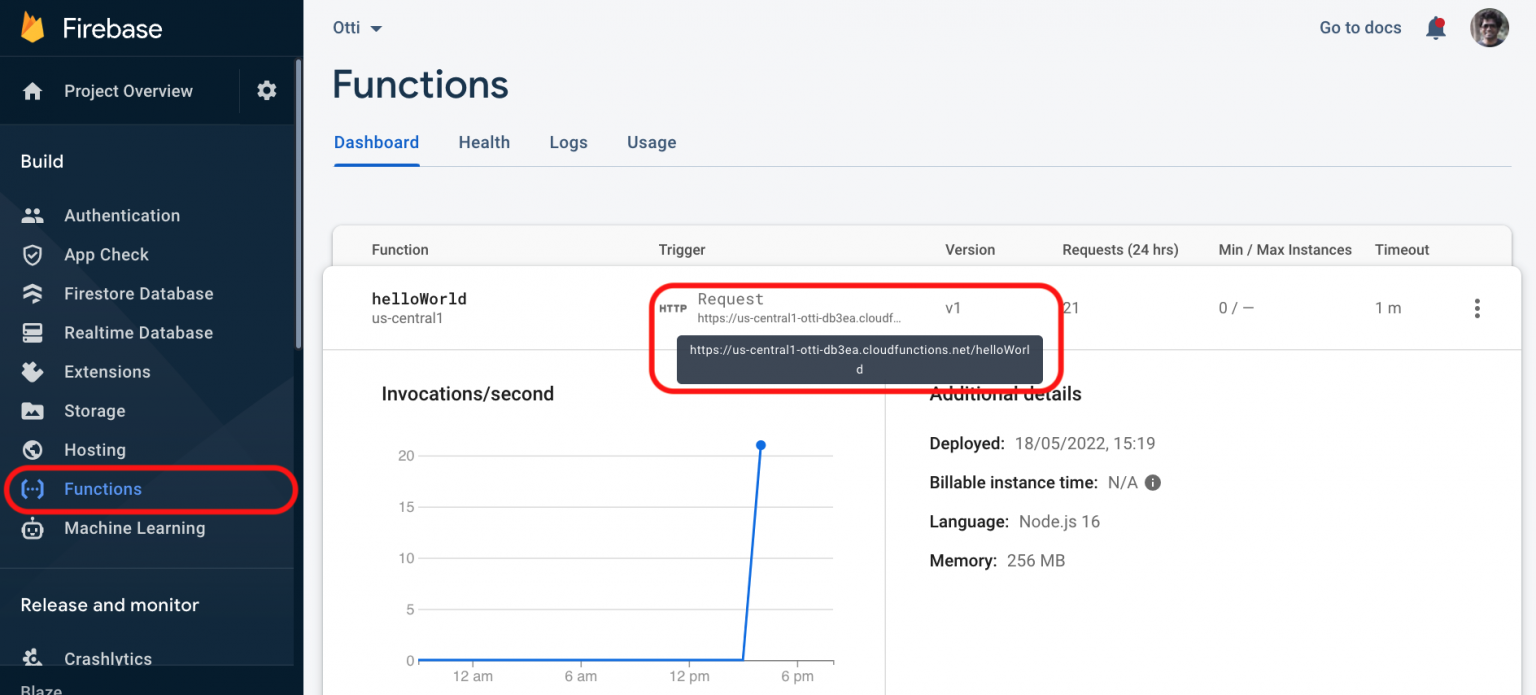Click the helloWorld function name
1536x695 pixels.
pyautogui.click(x=419, y=298)
